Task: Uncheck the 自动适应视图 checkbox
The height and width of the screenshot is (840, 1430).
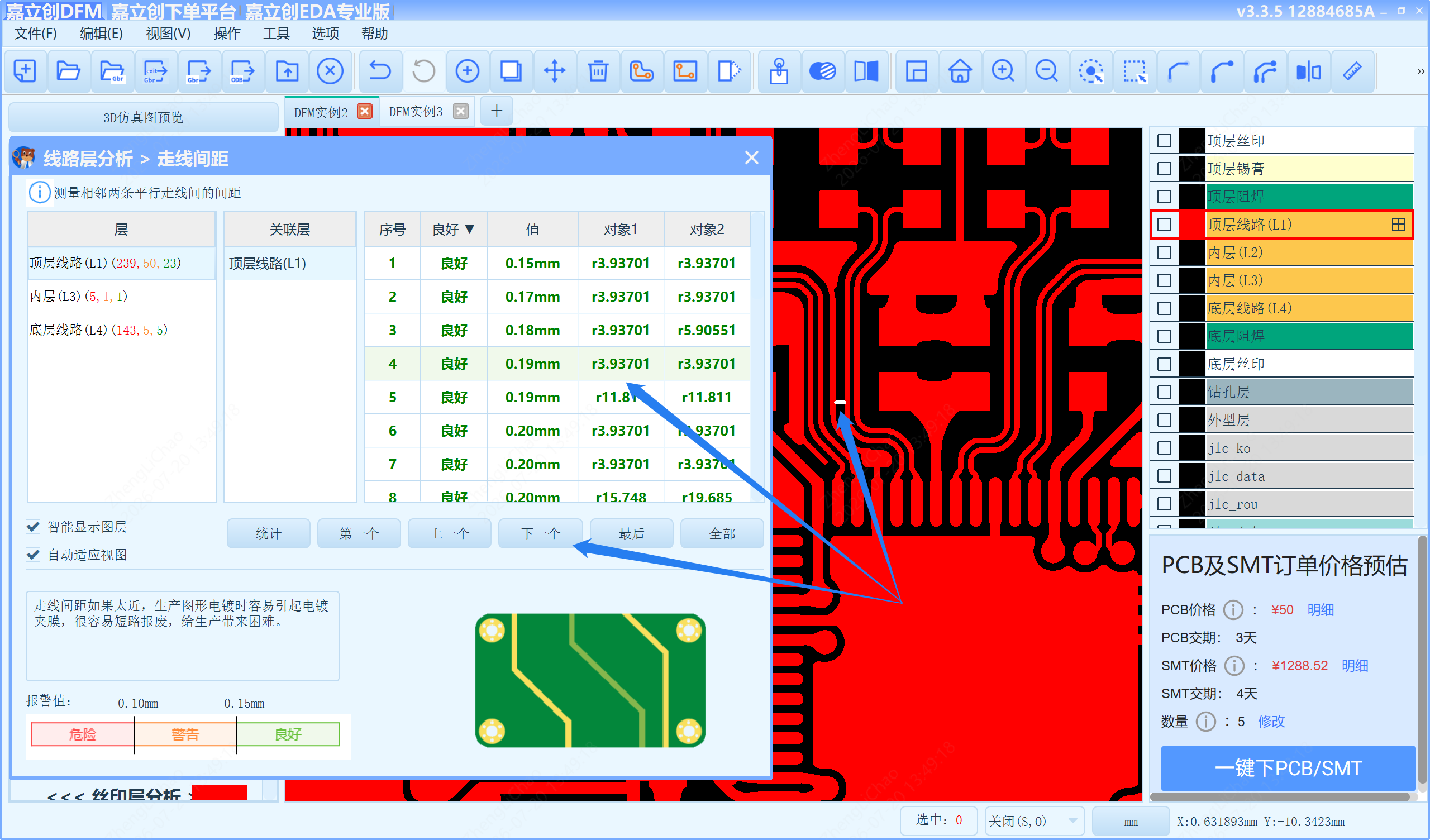Action: coord(34,555)
